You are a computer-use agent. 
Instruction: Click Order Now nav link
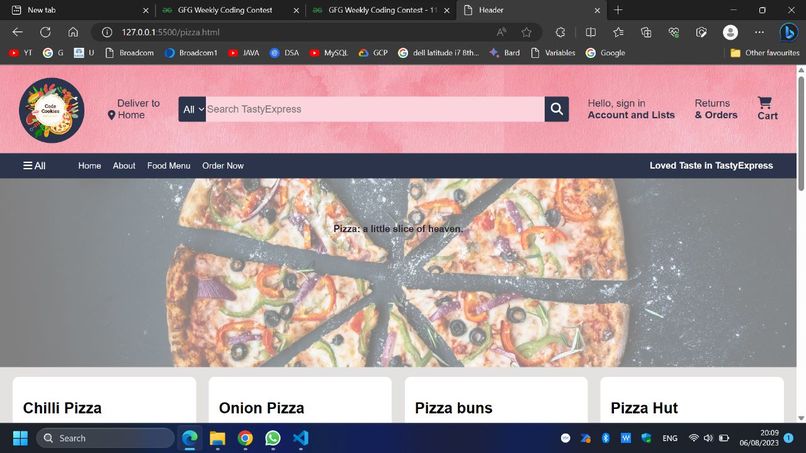[x=223, y=166]
